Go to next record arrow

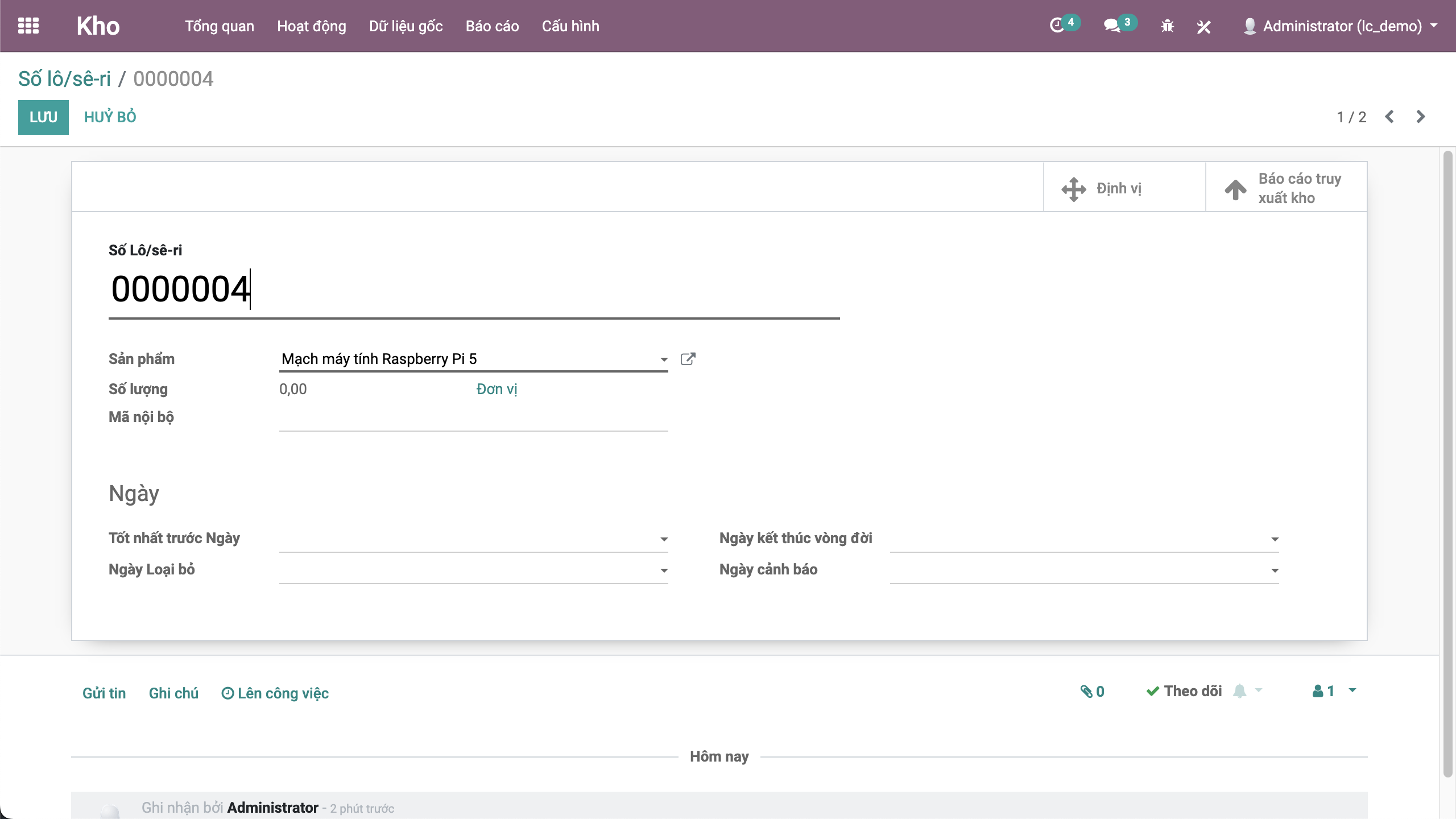(x=1421, y=117)
